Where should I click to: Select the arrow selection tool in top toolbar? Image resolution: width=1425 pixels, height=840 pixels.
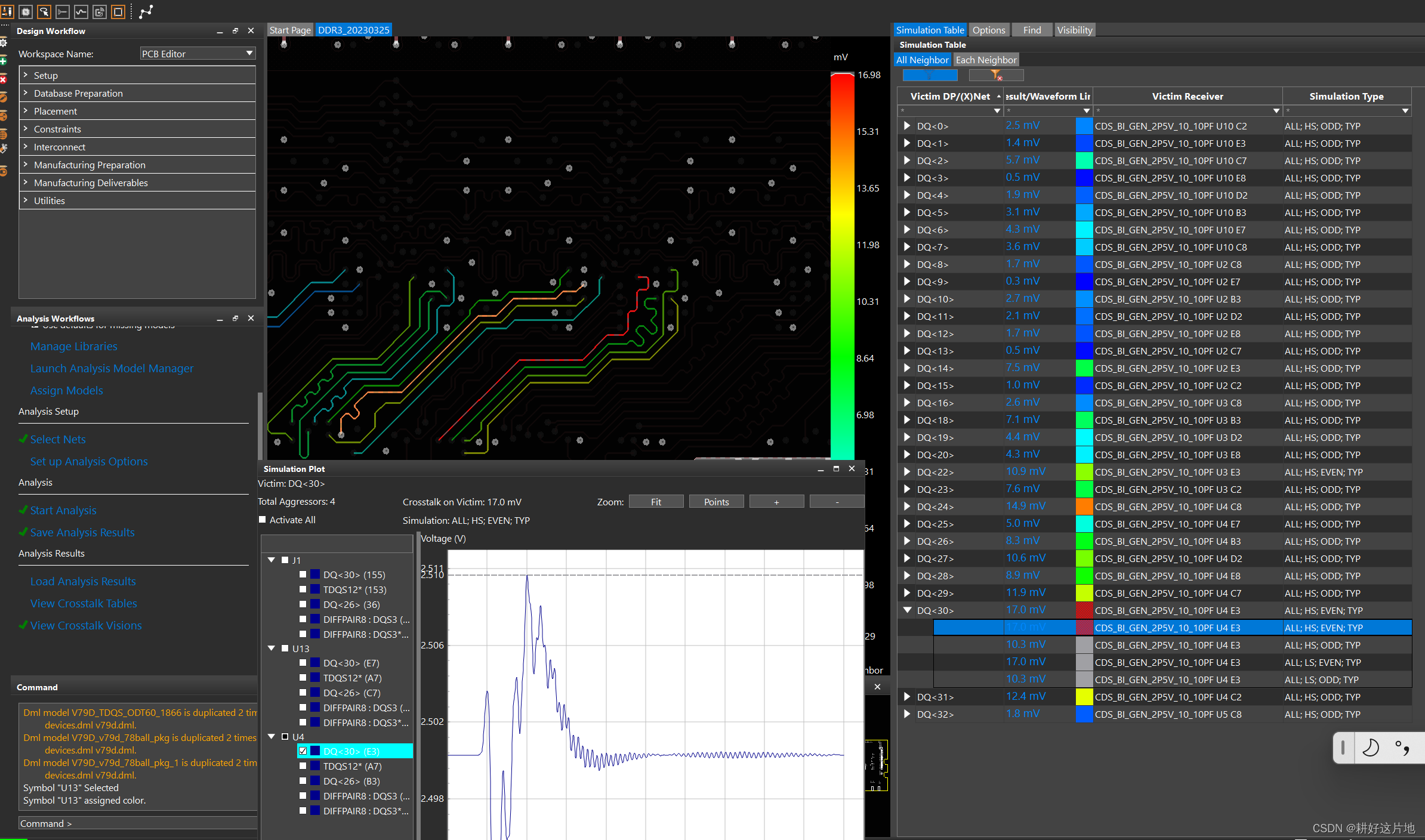[44, 12]
